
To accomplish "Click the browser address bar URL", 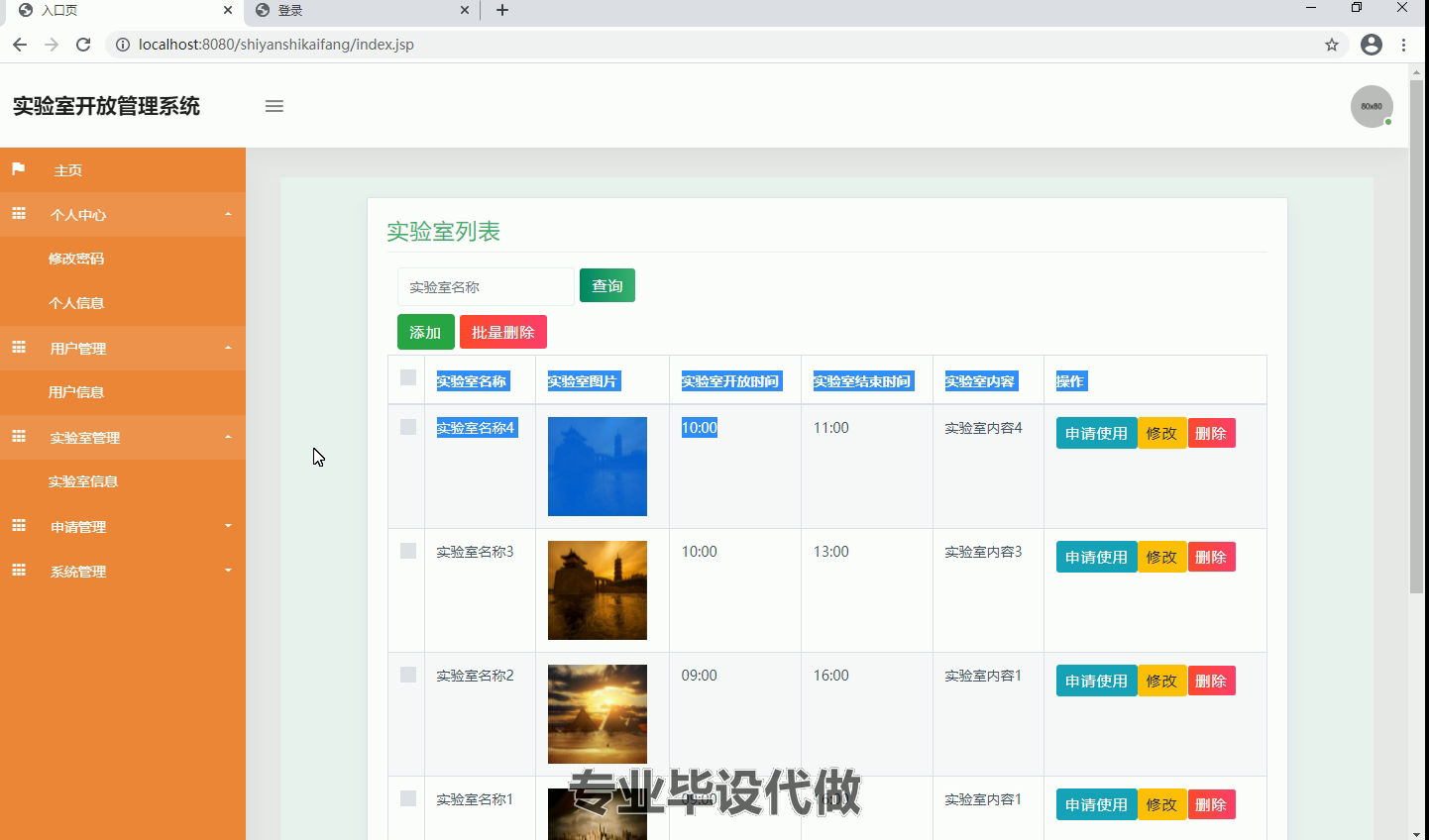I will (x=276, y=45).
